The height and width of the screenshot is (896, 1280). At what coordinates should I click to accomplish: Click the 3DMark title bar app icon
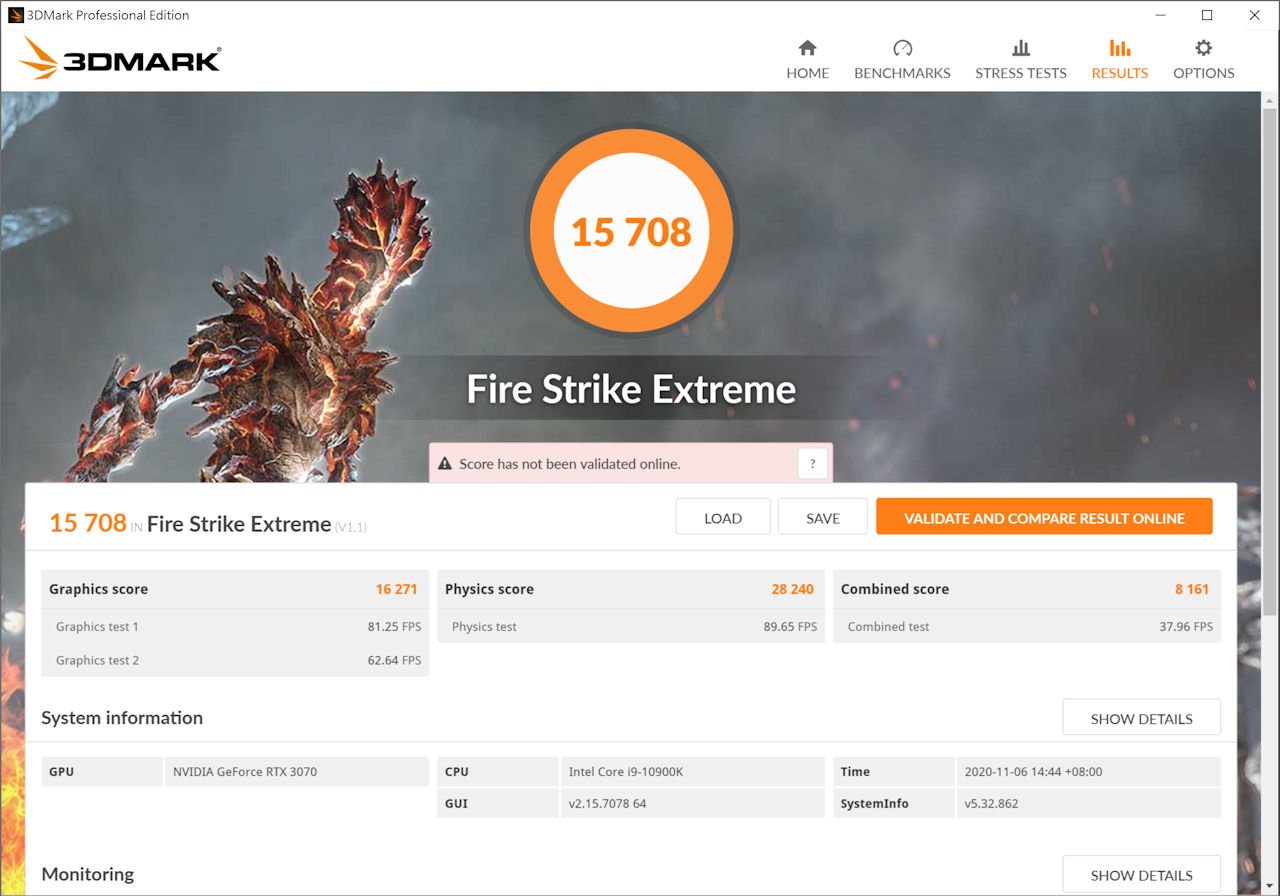[15, 15]
